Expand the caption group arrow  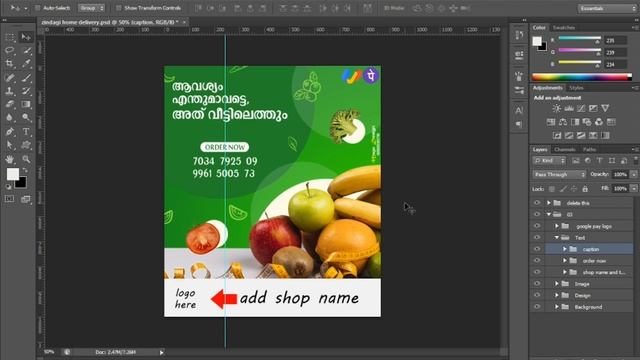565,249
